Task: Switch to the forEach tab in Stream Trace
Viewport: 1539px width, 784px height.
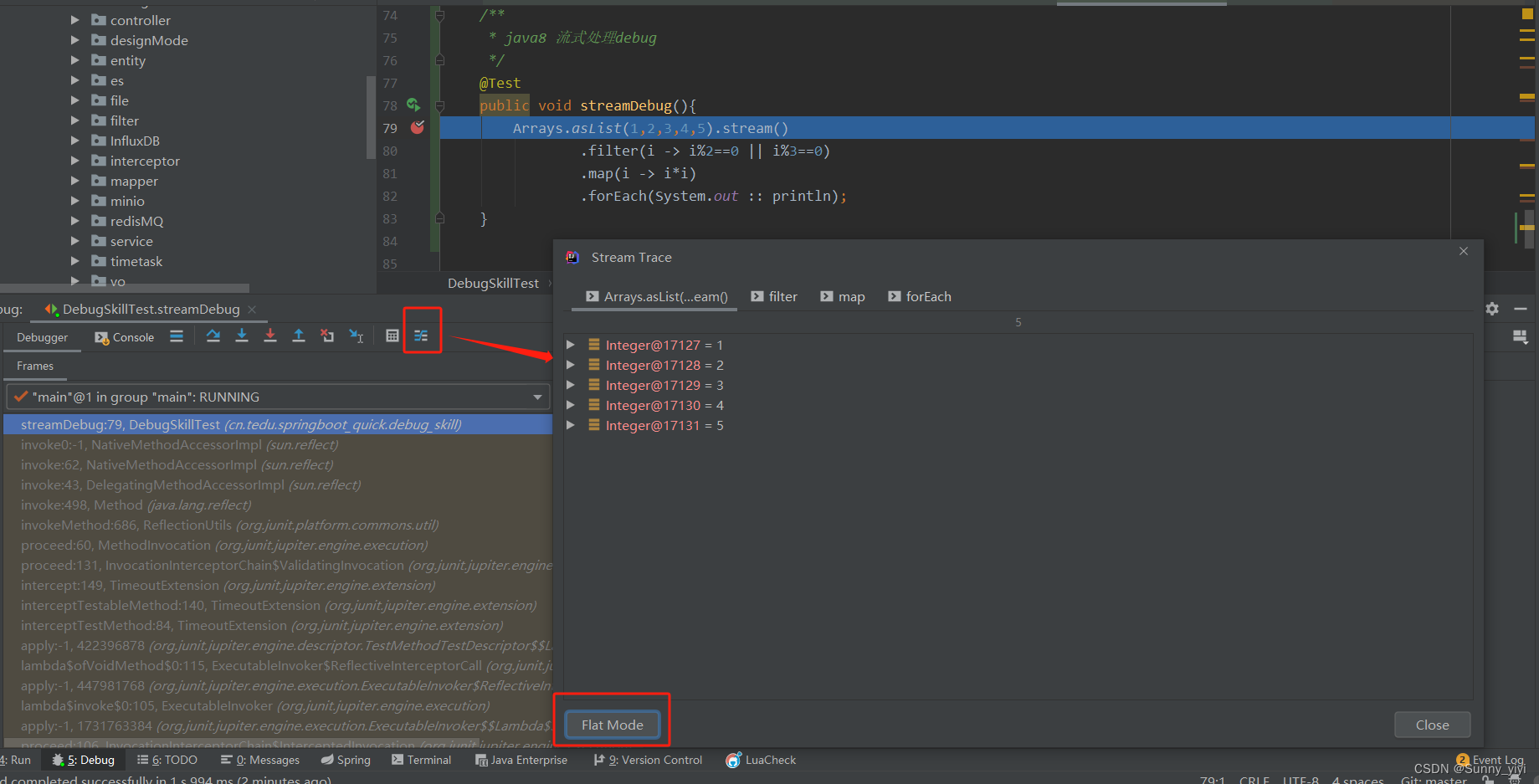Action: [920, 296]
